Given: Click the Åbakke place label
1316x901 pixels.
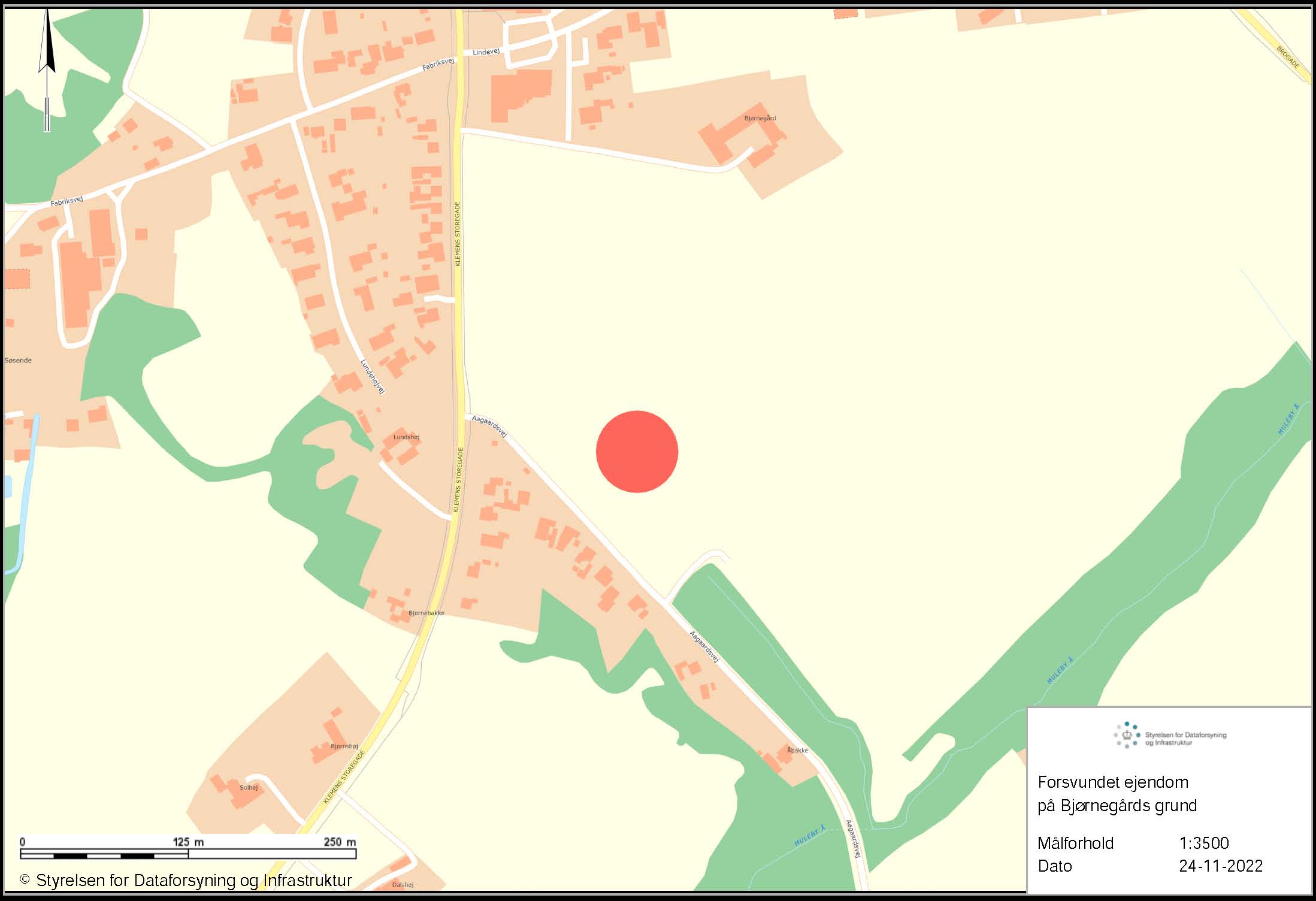Looking at the screenshot, I should 797,750.
